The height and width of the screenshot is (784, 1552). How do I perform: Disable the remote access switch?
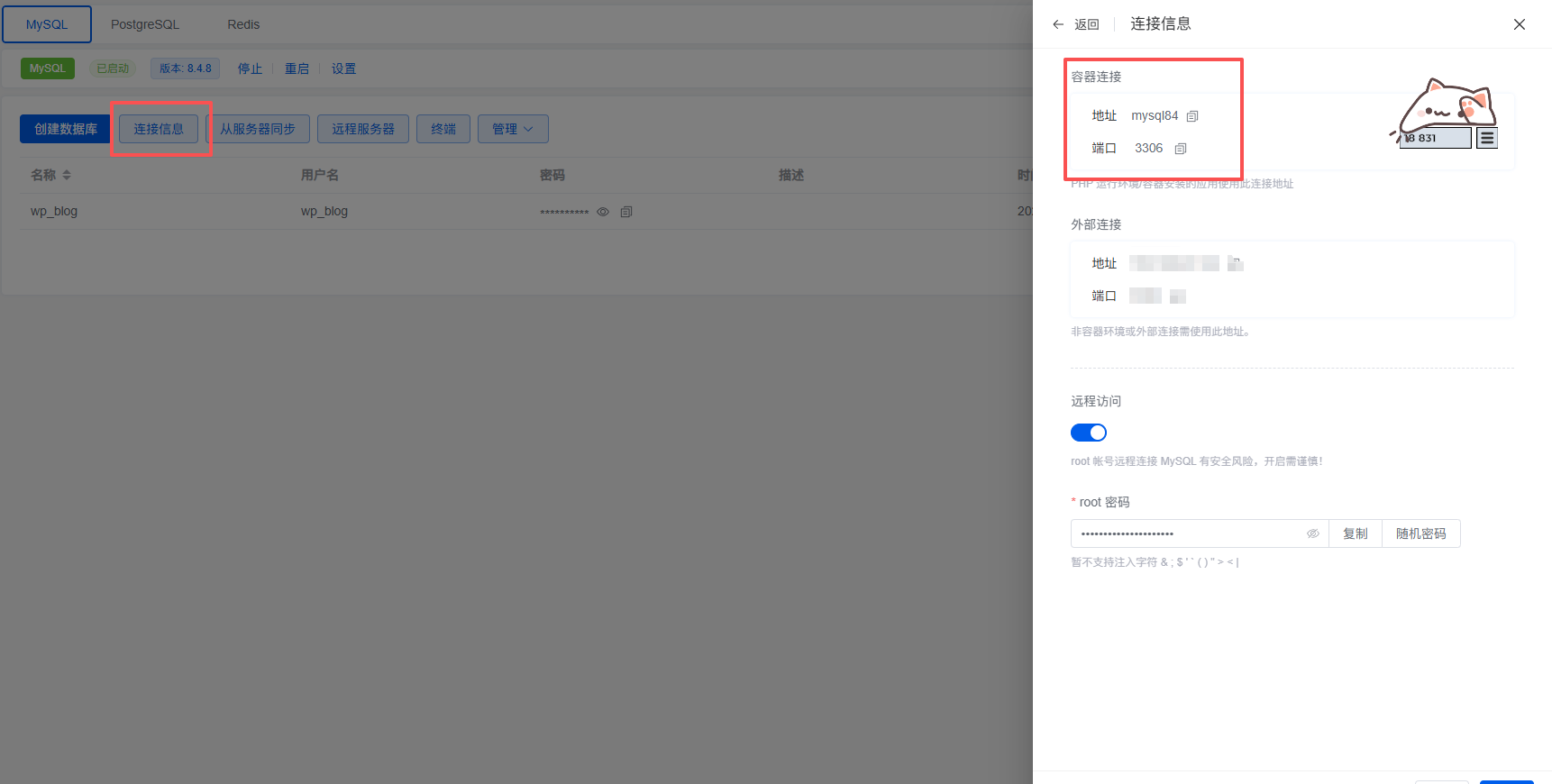[x=1088, y=433]
